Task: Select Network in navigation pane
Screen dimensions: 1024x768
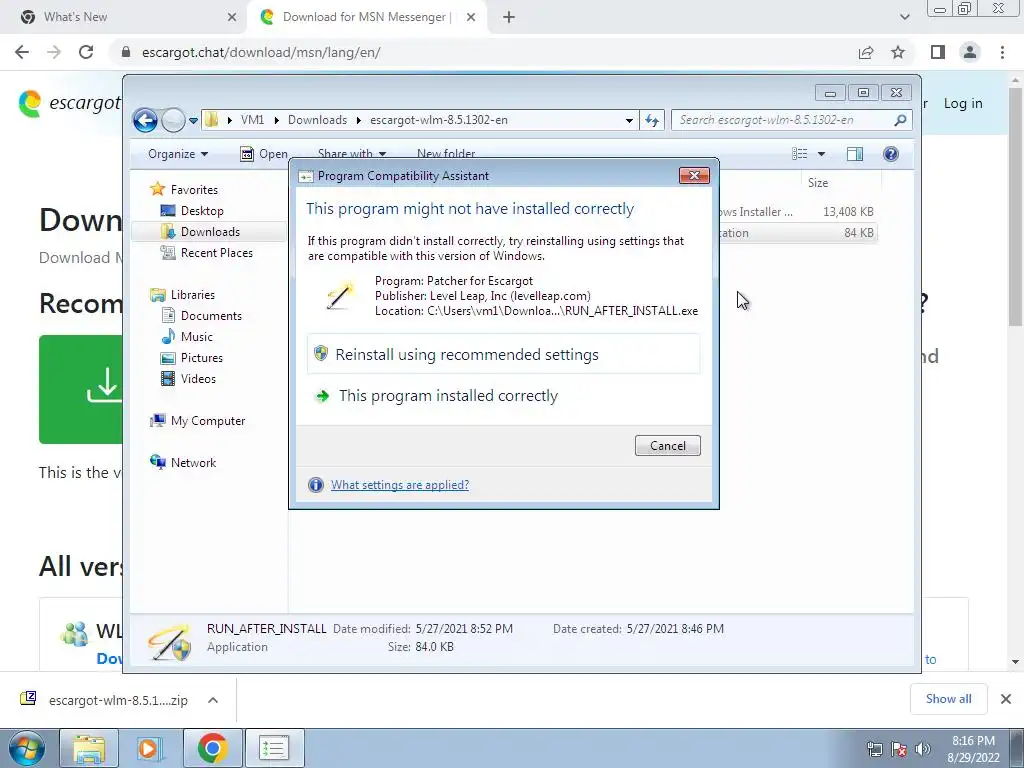Action: (193, 462)
